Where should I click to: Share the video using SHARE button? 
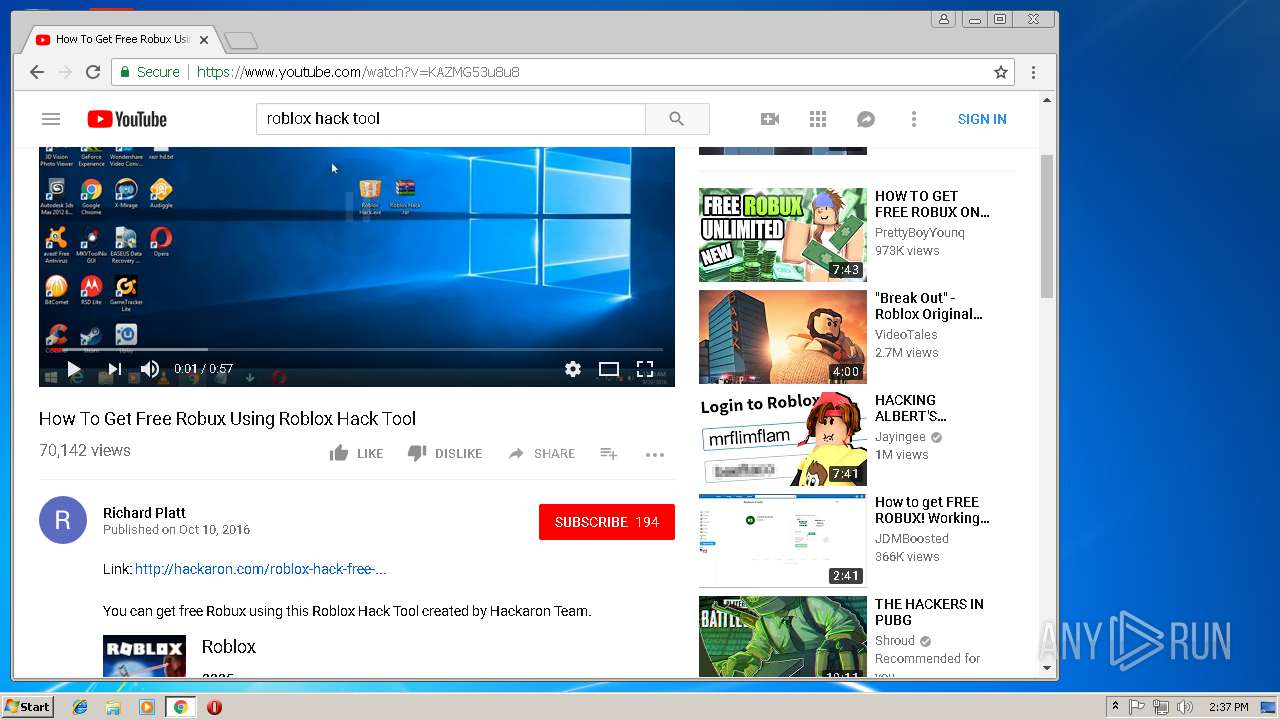coord(541,453)
